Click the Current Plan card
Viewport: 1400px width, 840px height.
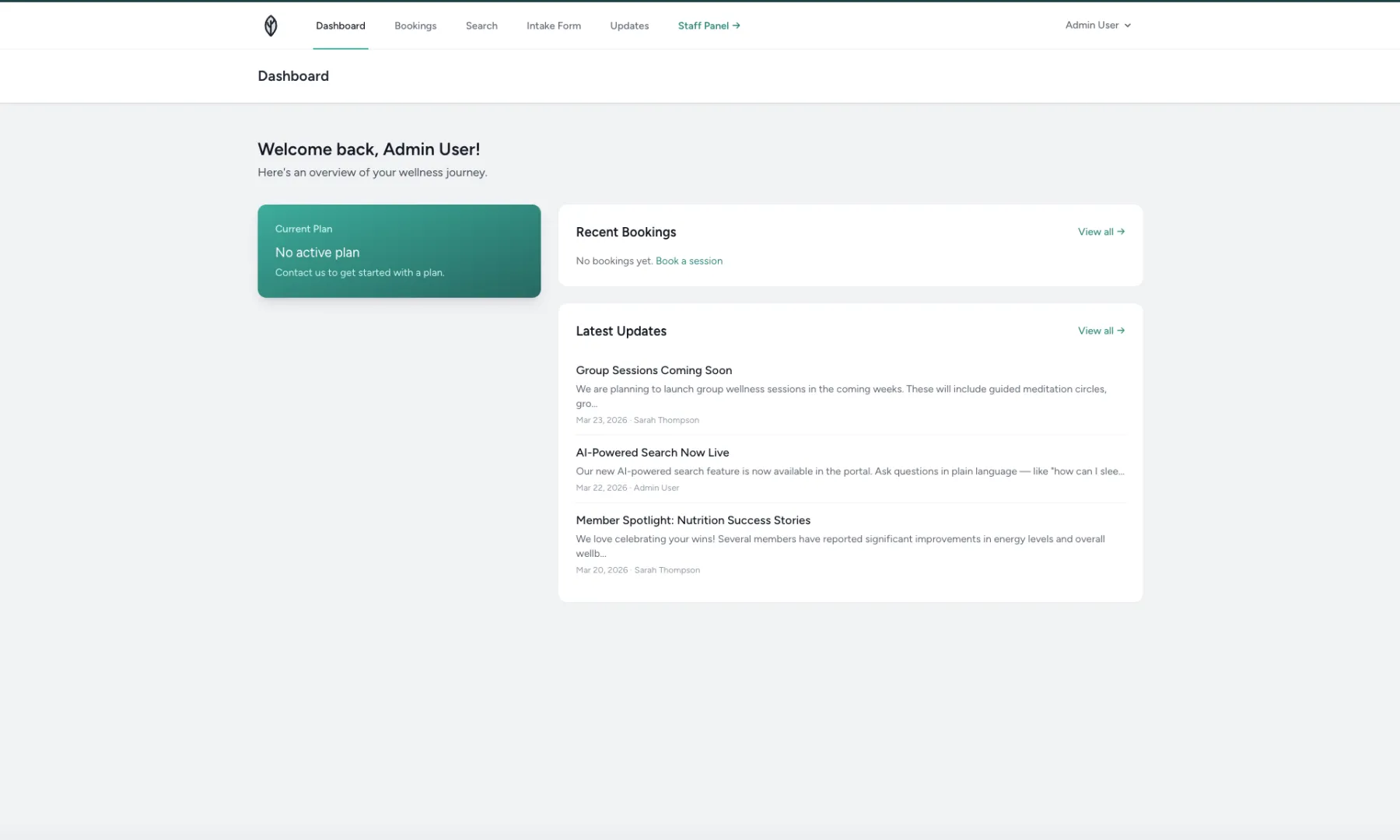pyautogui.click(x=399, y=250)
